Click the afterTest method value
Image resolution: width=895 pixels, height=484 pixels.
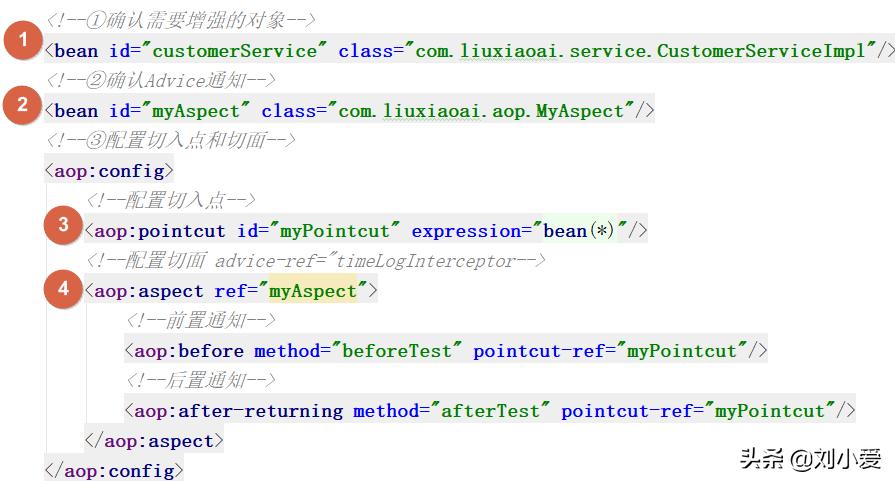[490, 411]
